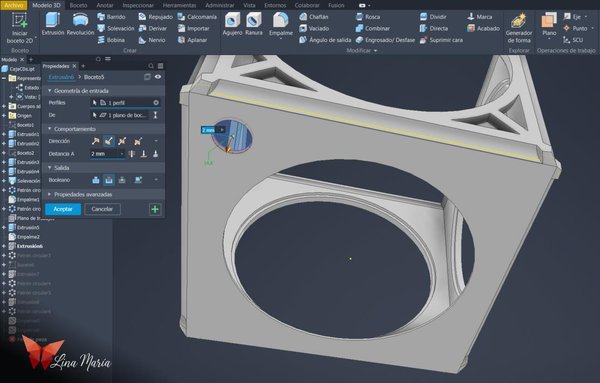Set direction to default (first Dirección option)
This screenshot has width=600, height=383.
click(96, 141)
